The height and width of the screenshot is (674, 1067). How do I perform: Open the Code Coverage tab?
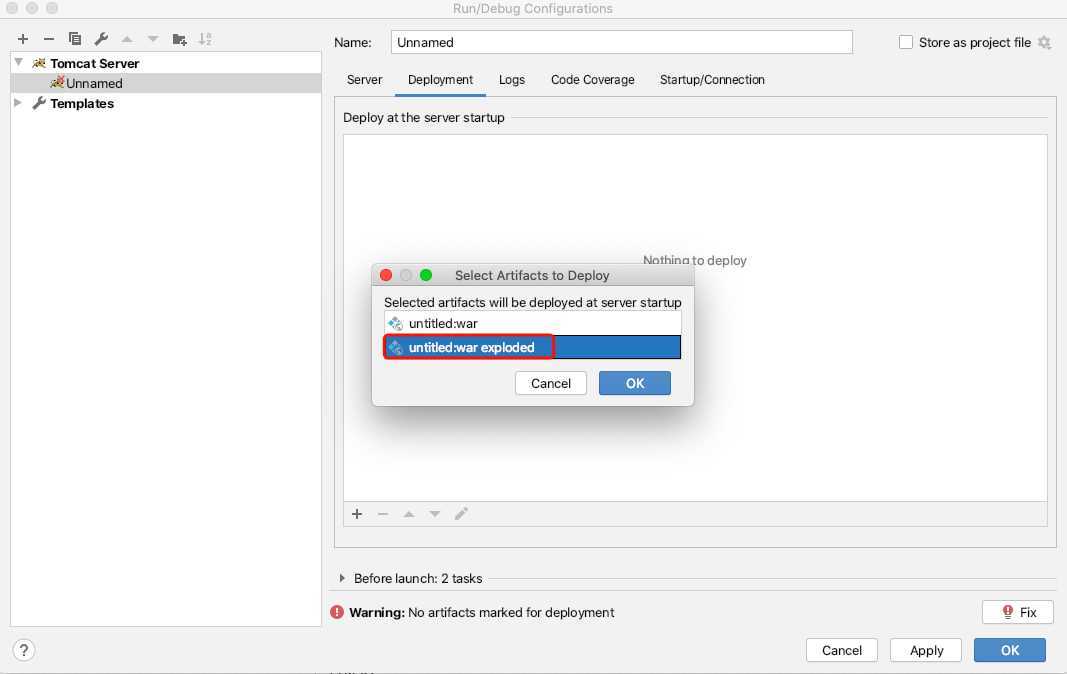593,80
